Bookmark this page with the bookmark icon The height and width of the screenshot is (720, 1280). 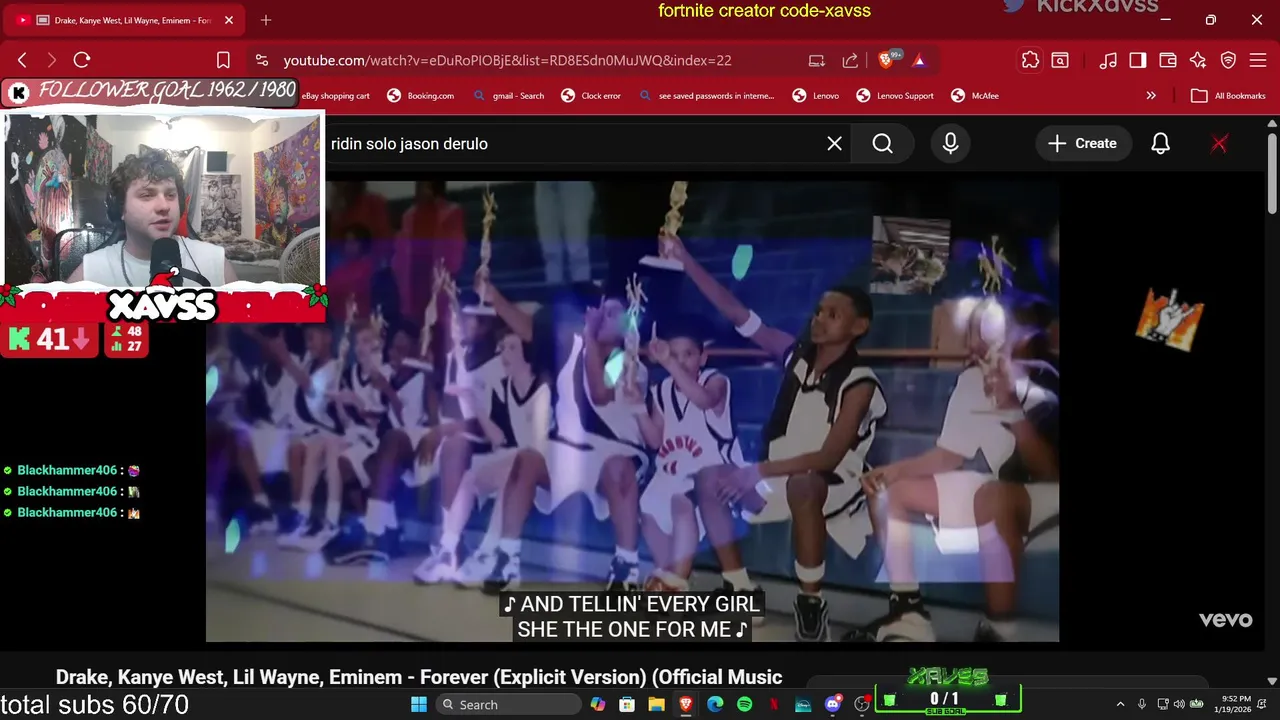(x=223, y=60)
